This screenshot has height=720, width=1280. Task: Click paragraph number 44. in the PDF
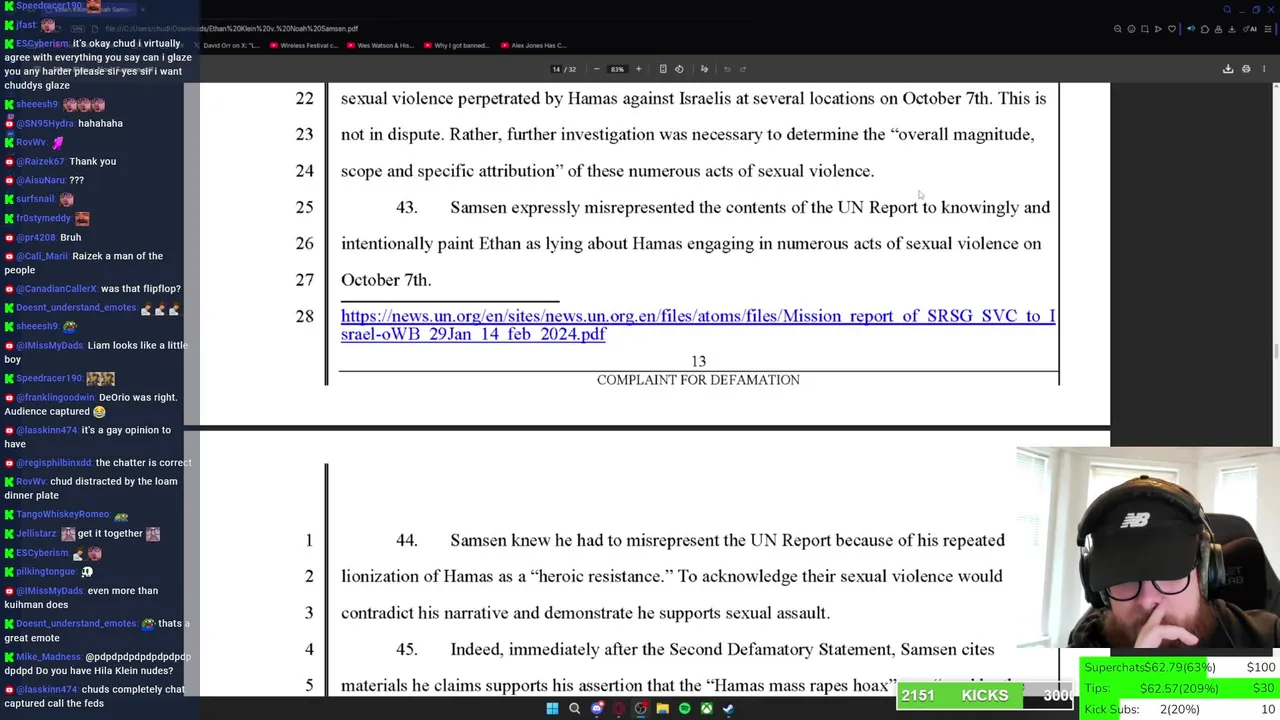click(406, 540)
